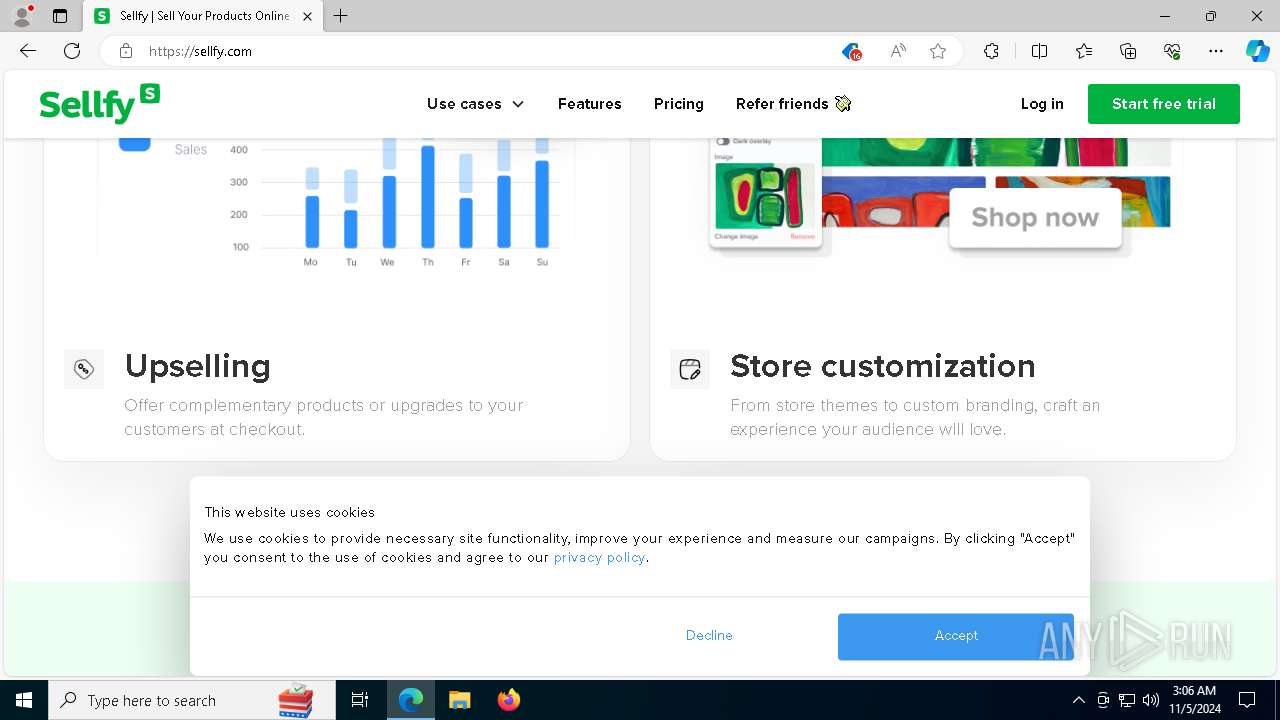This screenshot has height=720, width=1280.
Task: Click the Shop now preview button
Action: coord(1035,217)
